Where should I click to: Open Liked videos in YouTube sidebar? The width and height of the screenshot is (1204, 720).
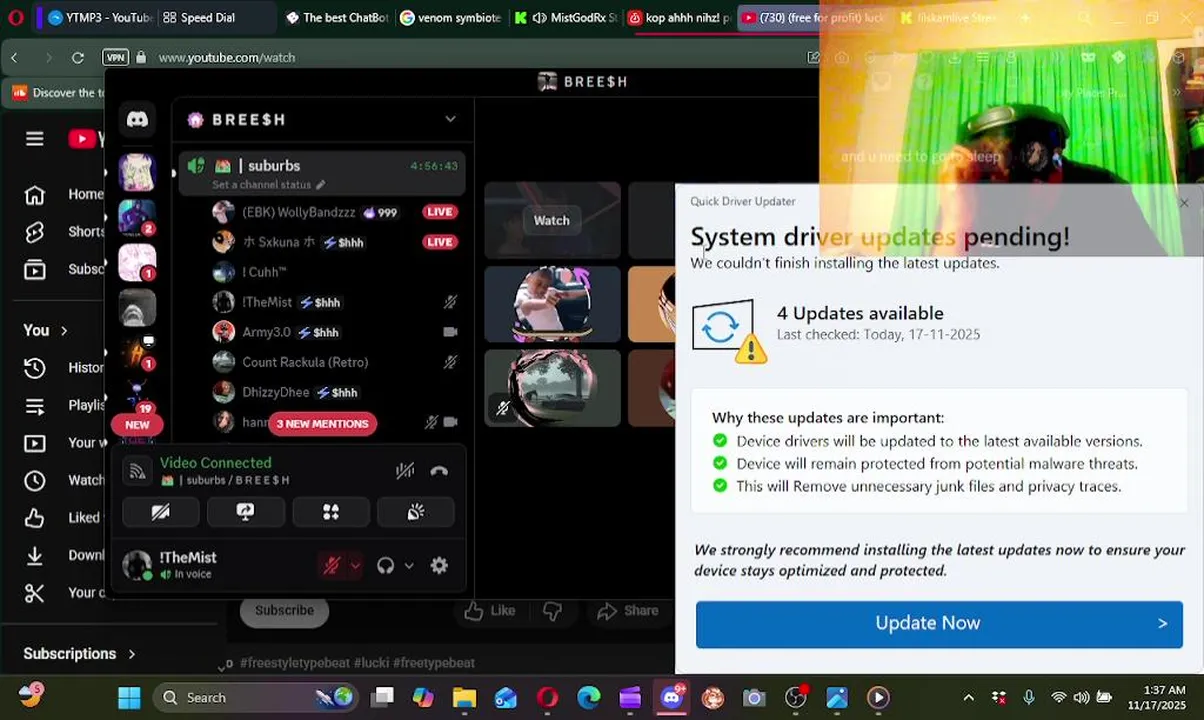pyautogui.click(x=64, y=517)
